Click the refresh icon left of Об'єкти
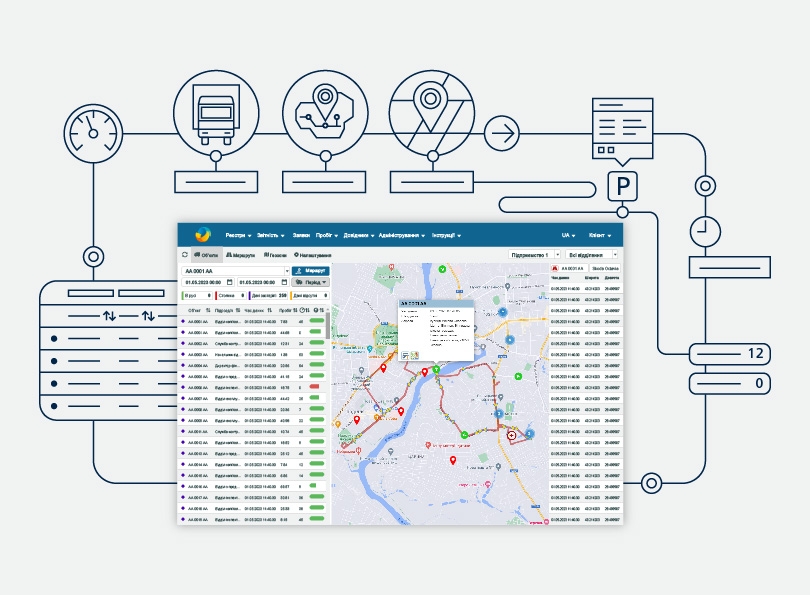Viewport: 810px width, 595px height. (x=184, y=255)
